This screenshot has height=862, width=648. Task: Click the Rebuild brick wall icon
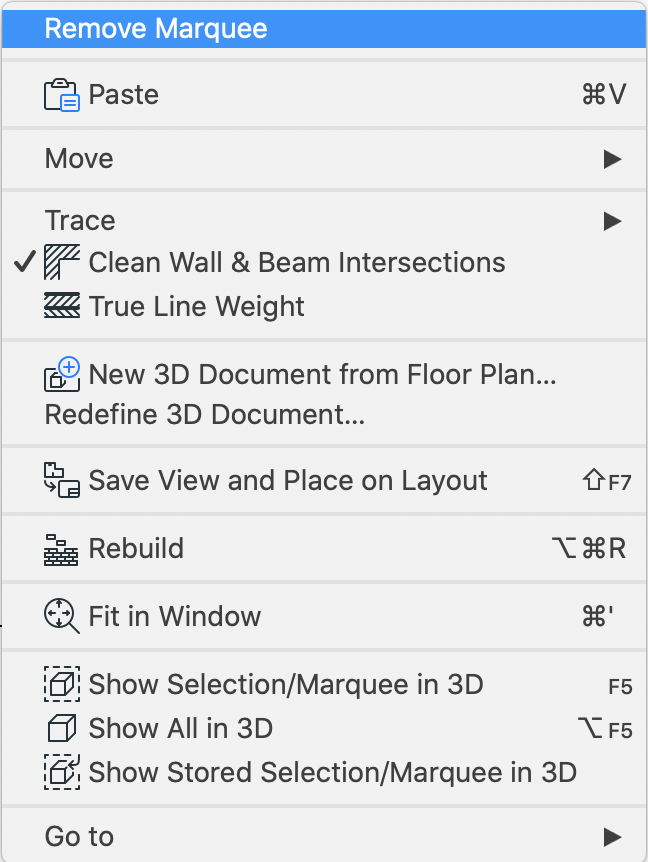pos(61,549)
